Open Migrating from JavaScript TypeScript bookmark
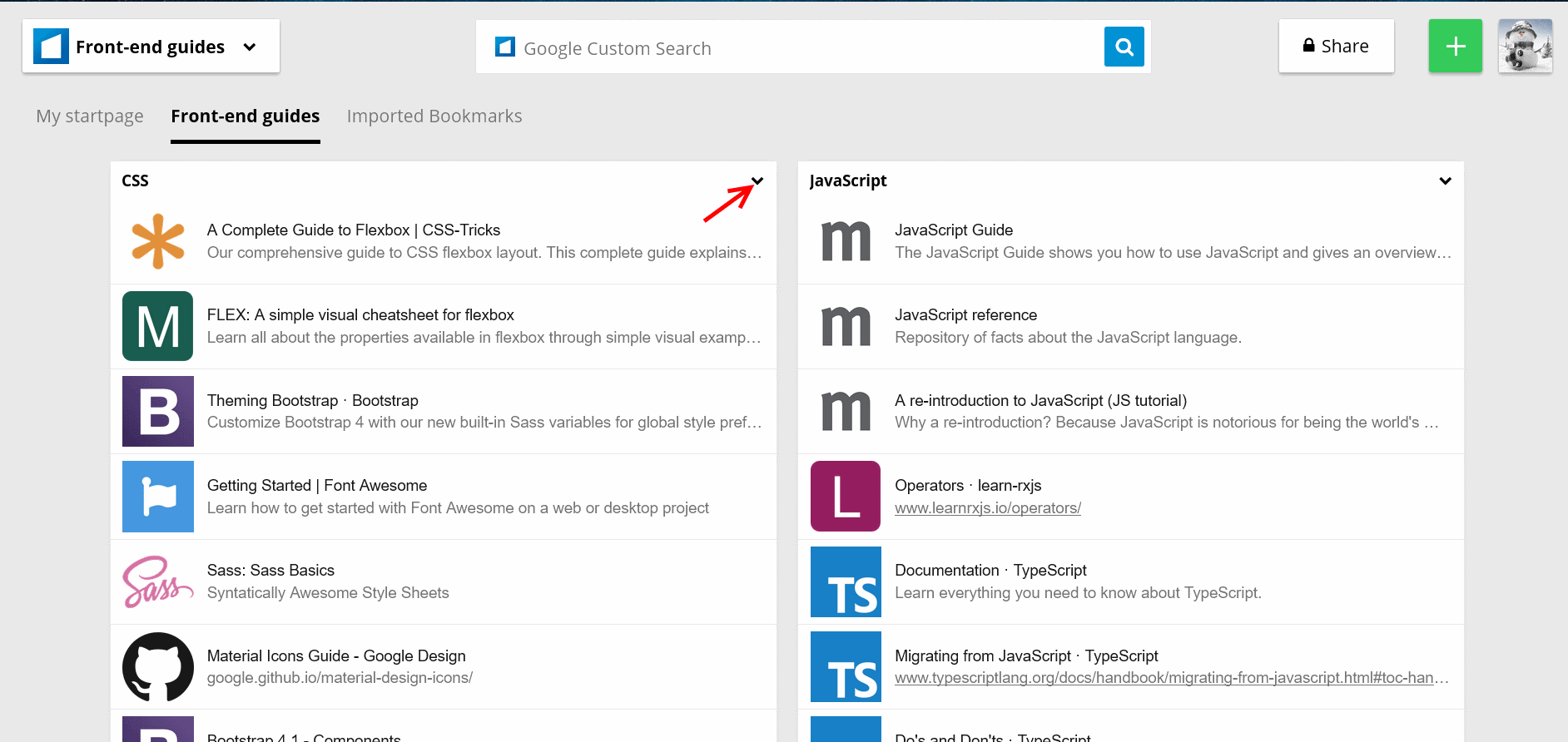The width and height of the screenshot is (1568, 742). tap(1026, 656)
